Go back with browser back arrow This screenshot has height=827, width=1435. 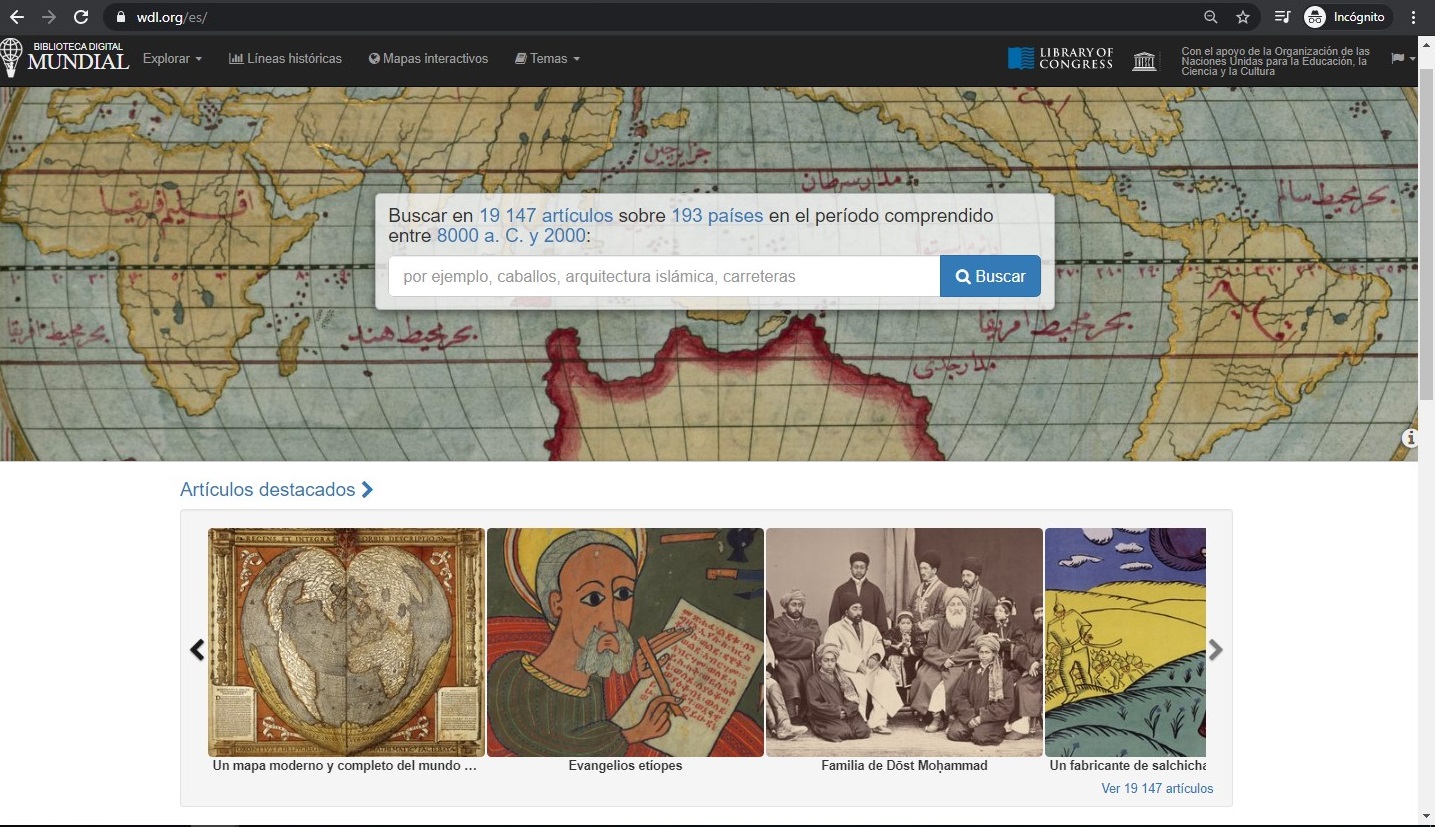17,17
